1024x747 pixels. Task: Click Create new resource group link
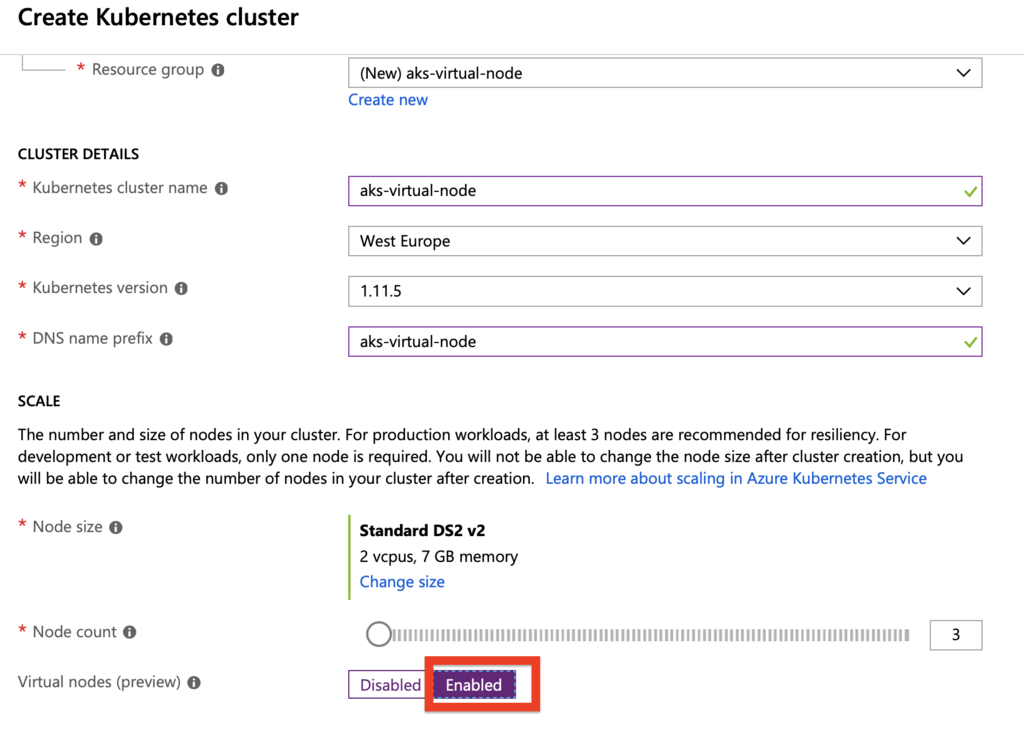[388, 100]
